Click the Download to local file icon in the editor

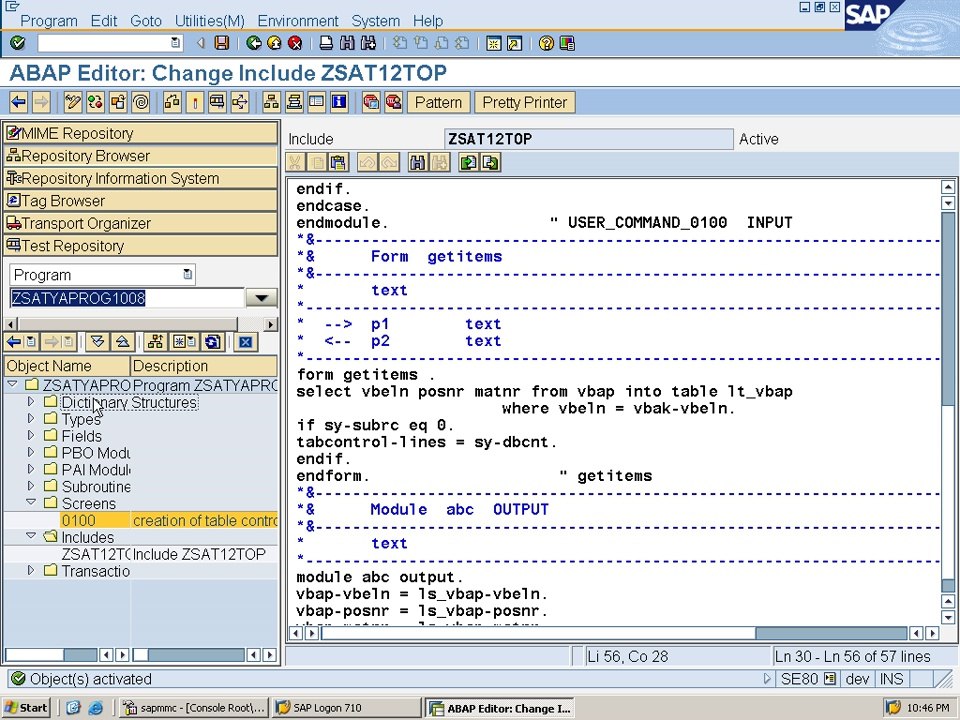[x=490, y=162]
